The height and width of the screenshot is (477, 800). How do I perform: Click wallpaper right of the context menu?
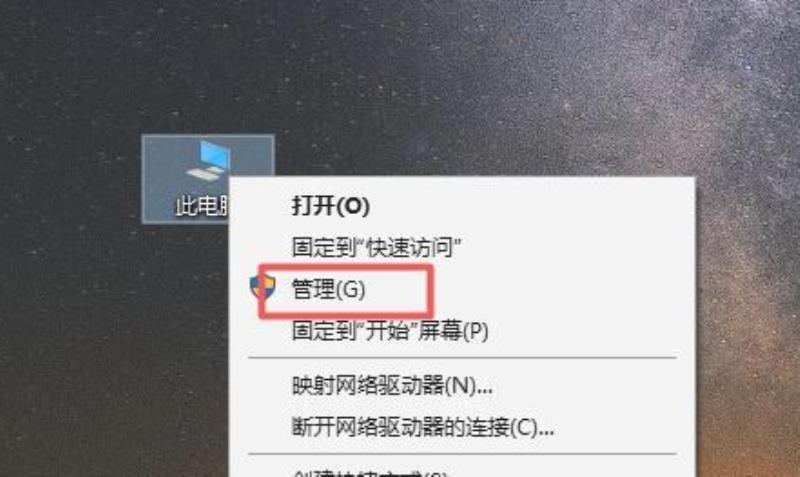(x=747, y=306)
